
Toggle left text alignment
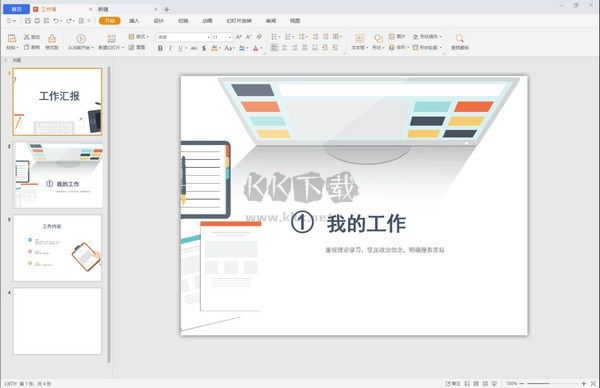(274, 47)
